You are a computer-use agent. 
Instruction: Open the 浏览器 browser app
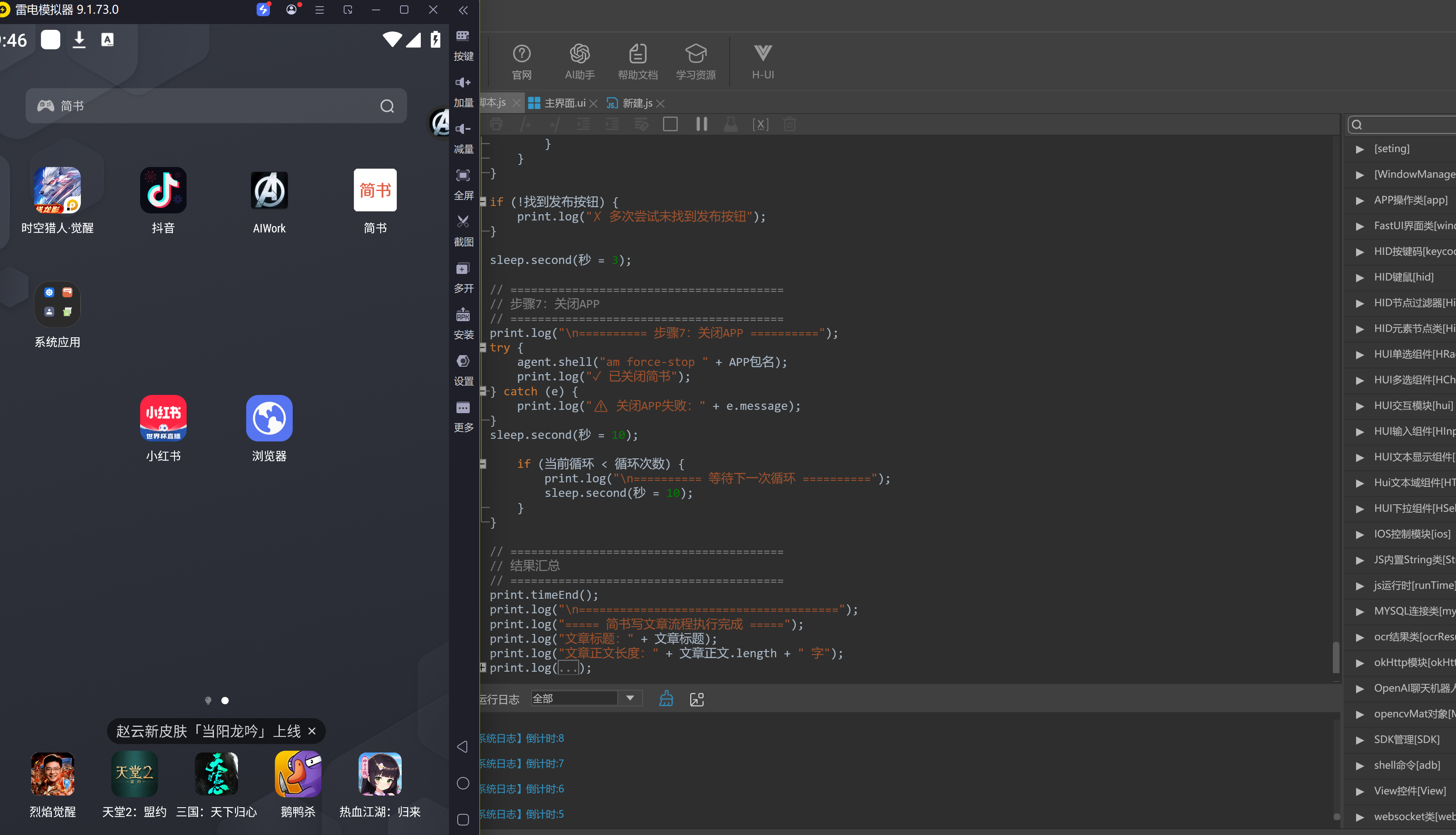coord(269,428)
